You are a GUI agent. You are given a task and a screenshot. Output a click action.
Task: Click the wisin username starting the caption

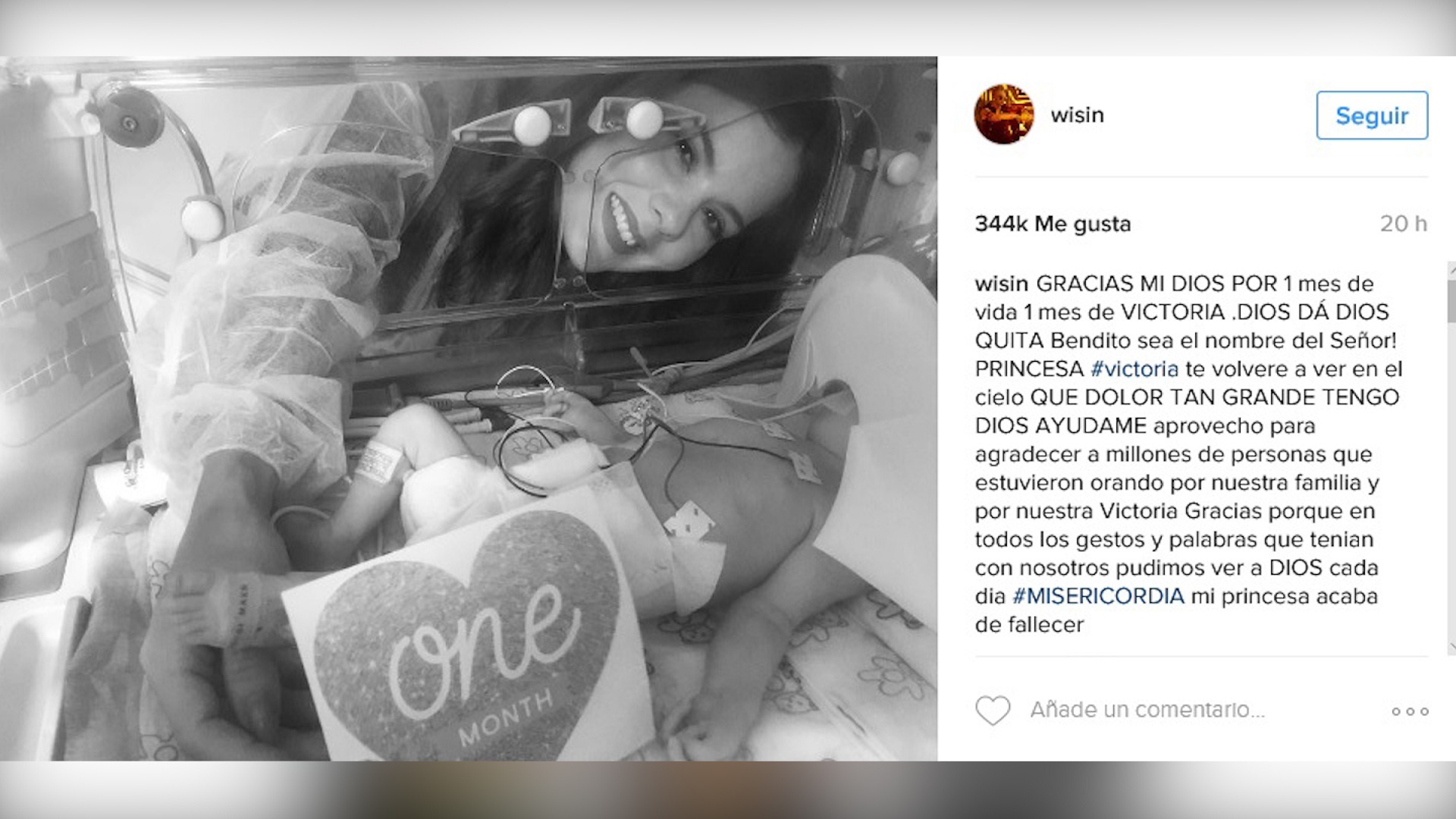(1002, 284)
